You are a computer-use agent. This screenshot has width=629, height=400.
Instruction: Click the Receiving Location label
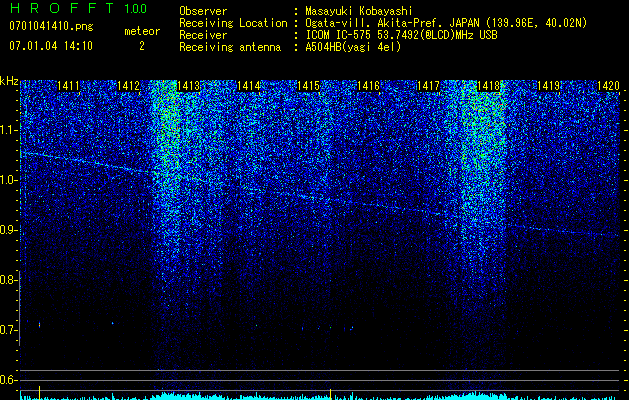[233, 23]
